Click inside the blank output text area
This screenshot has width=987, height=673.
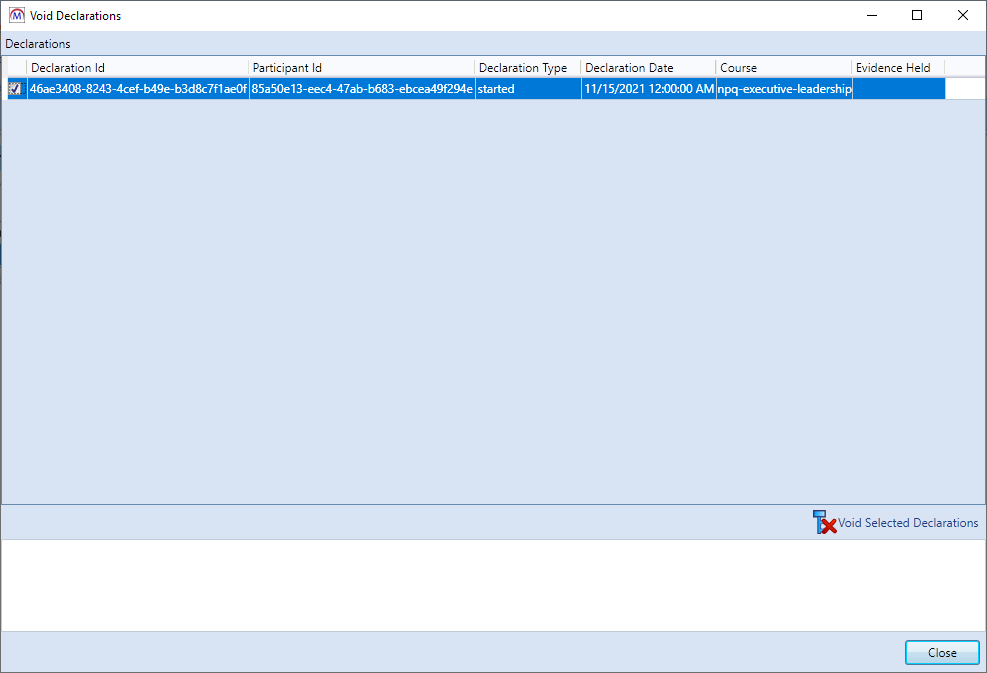click(x=493, y=585)
